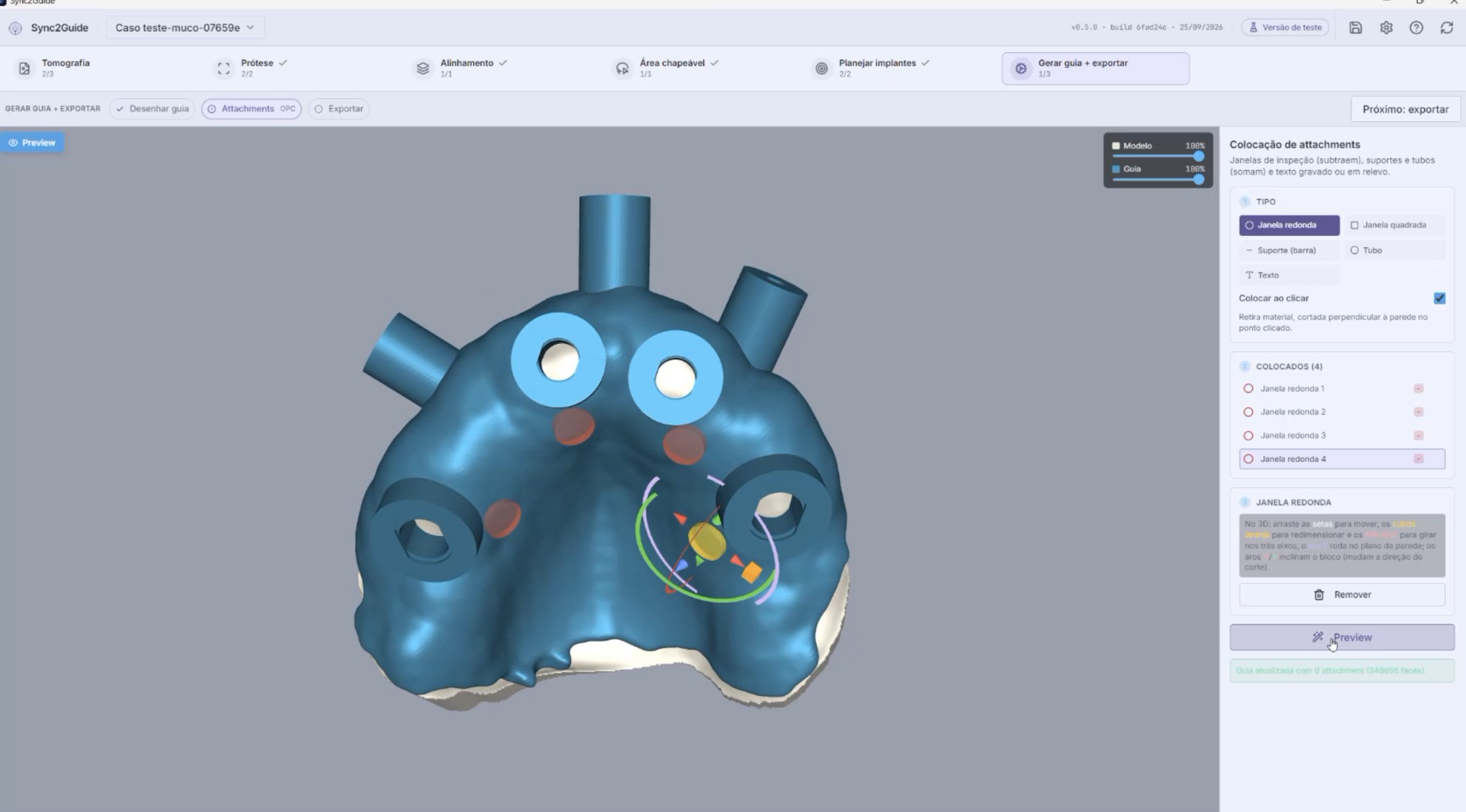
Task: Click the Prótese step icon
Action: click(x=224, y=69)
